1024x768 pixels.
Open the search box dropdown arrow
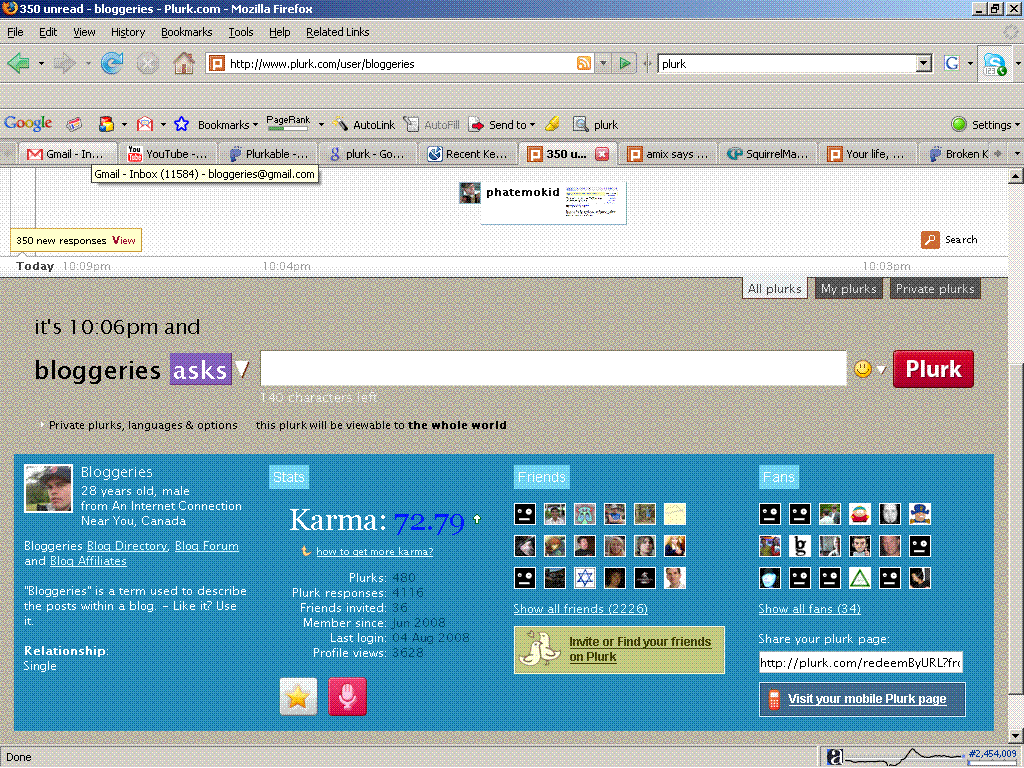click(x=923, y=63)
